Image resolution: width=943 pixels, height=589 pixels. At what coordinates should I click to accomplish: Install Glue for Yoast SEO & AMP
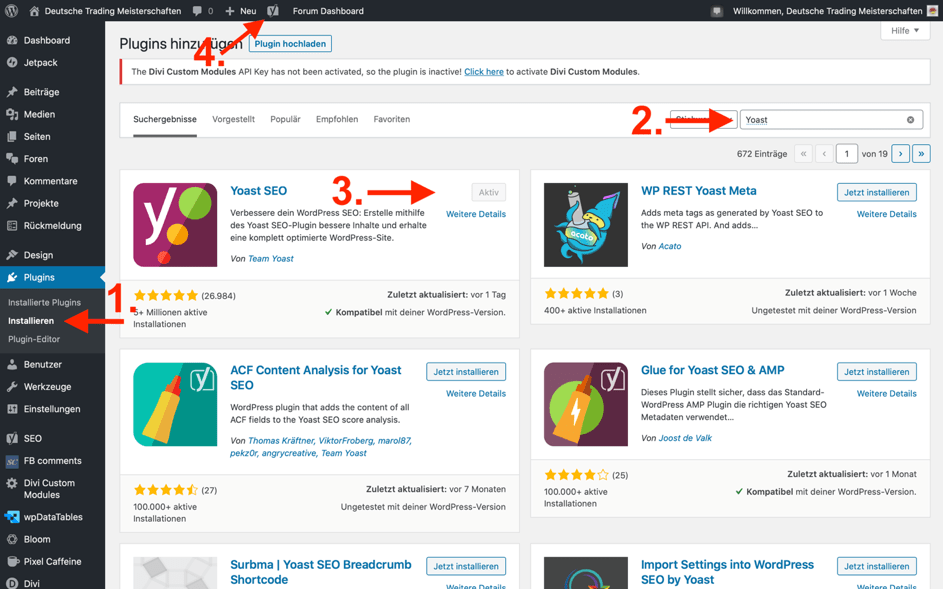(x=876, y=372)
